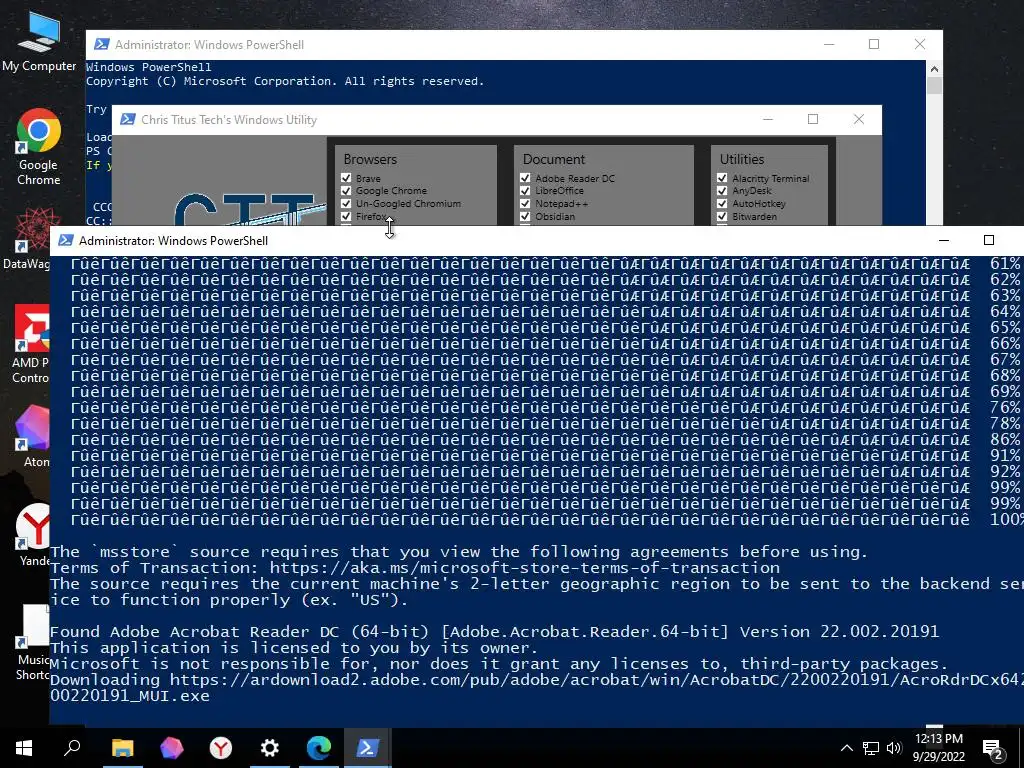Close the back PowerShell window
Viewport: 1024px width, 768px height.
pos(920,44)
